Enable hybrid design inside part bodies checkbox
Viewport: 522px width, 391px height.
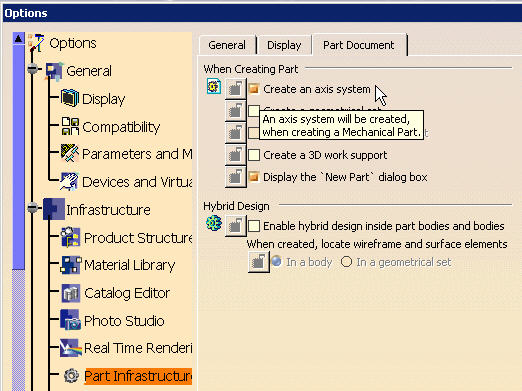[254, 226]
